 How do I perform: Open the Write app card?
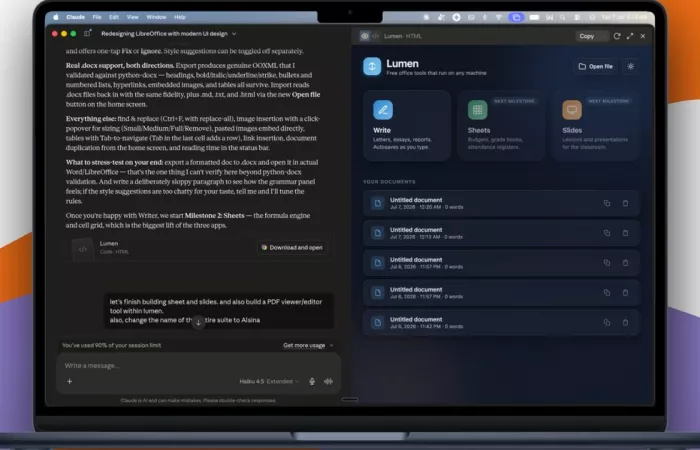[407, 125]
